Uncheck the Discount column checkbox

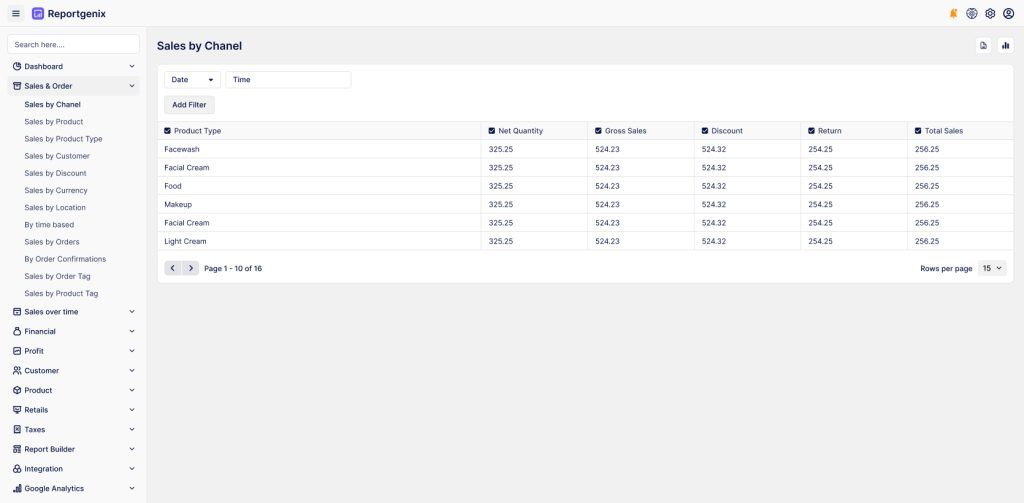coord(705,131)
